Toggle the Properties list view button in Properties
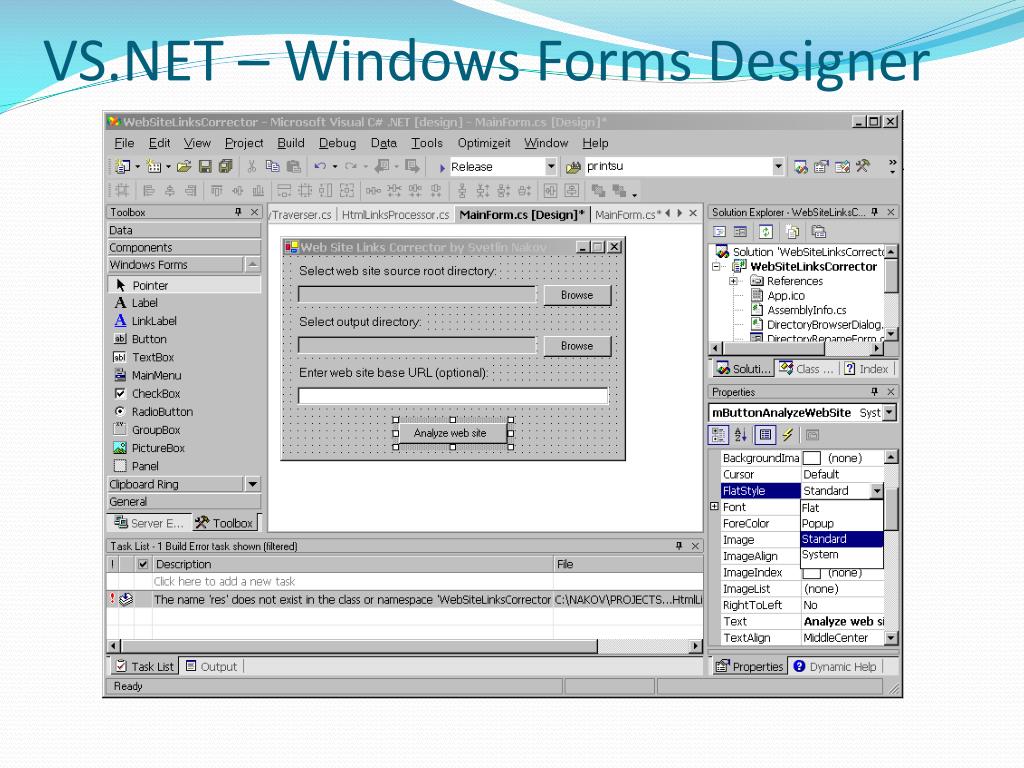This screenshot has height=768, width=1024. point(765,435)
